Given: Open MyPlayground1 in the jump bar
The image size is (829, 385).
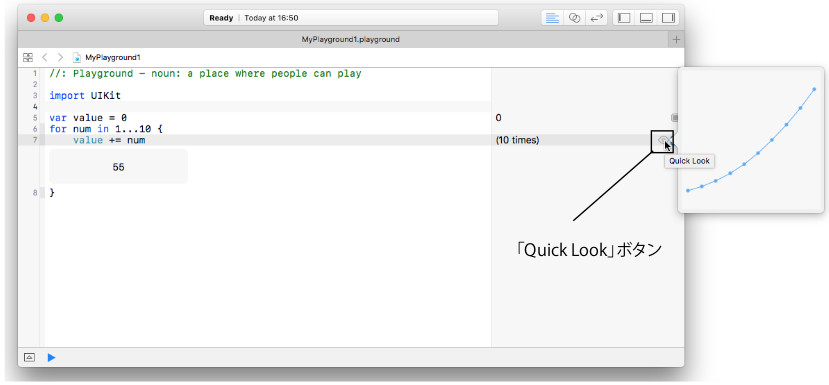Looking at the screenshot, I should click(107, 57).
